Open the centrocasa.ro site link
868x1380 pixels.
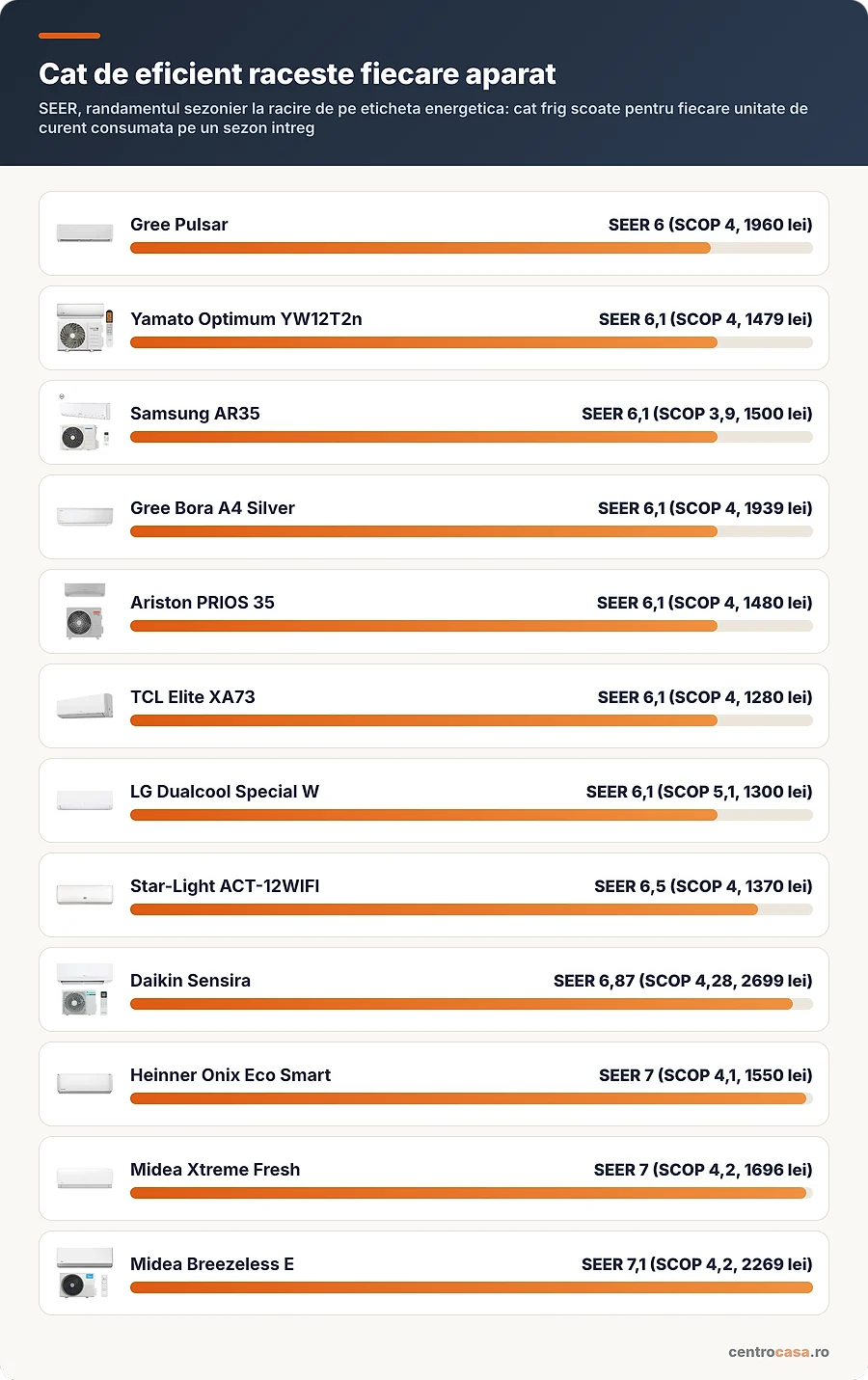point(778,1352)
